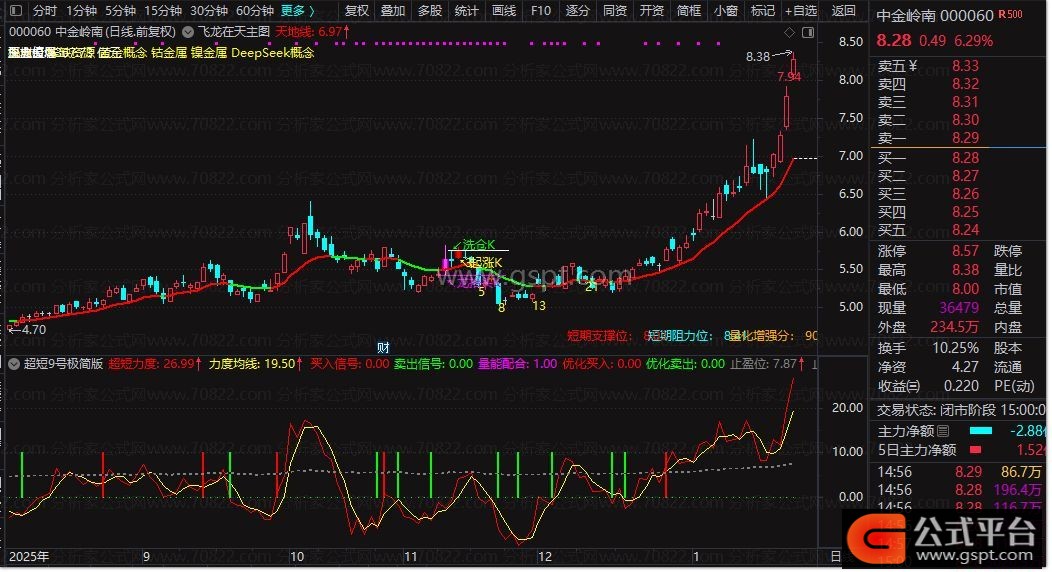Click the +自选 add to watchlist button

point(798,11)
